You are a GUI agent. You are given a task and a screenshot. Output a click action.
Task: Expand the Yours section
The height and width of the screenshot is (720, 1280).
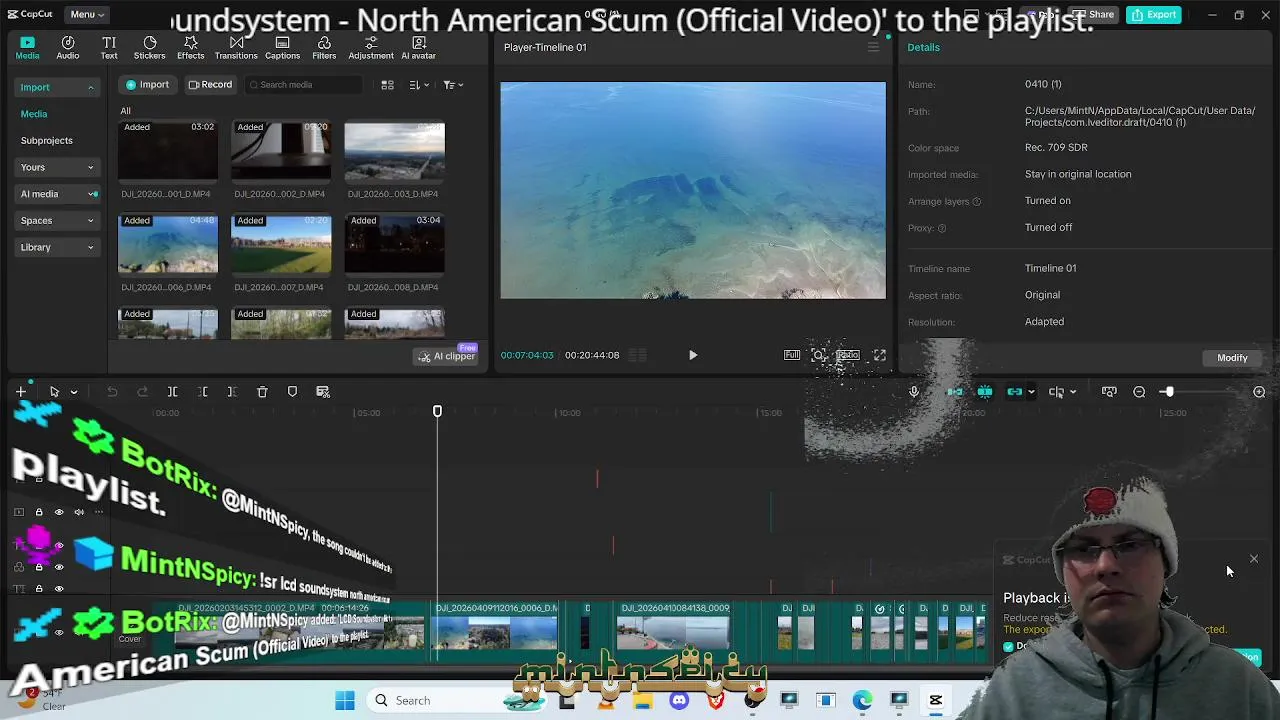(x=90, y=168)
